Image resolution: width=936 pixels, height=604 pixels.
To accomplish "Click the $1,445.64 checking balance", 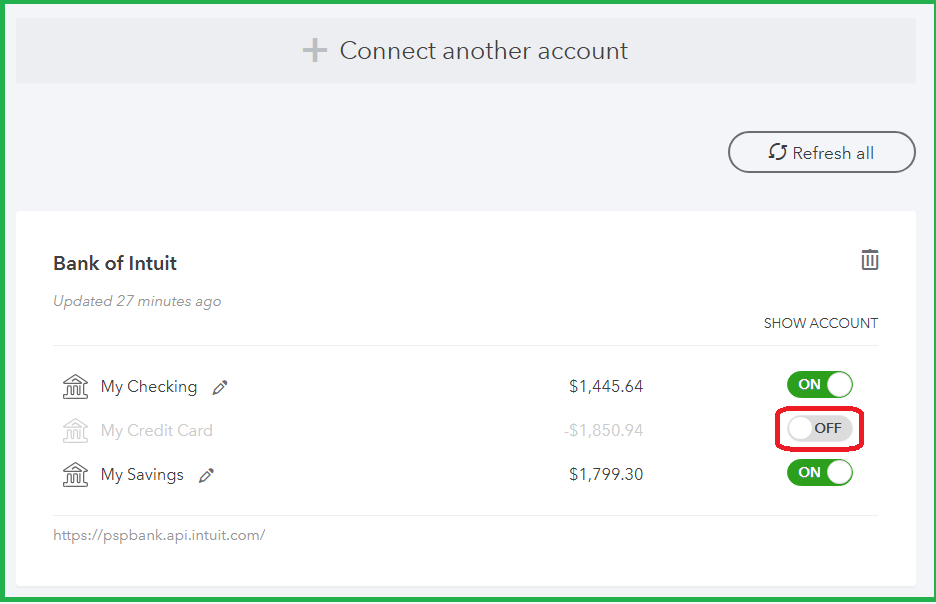I will (606, 386).
